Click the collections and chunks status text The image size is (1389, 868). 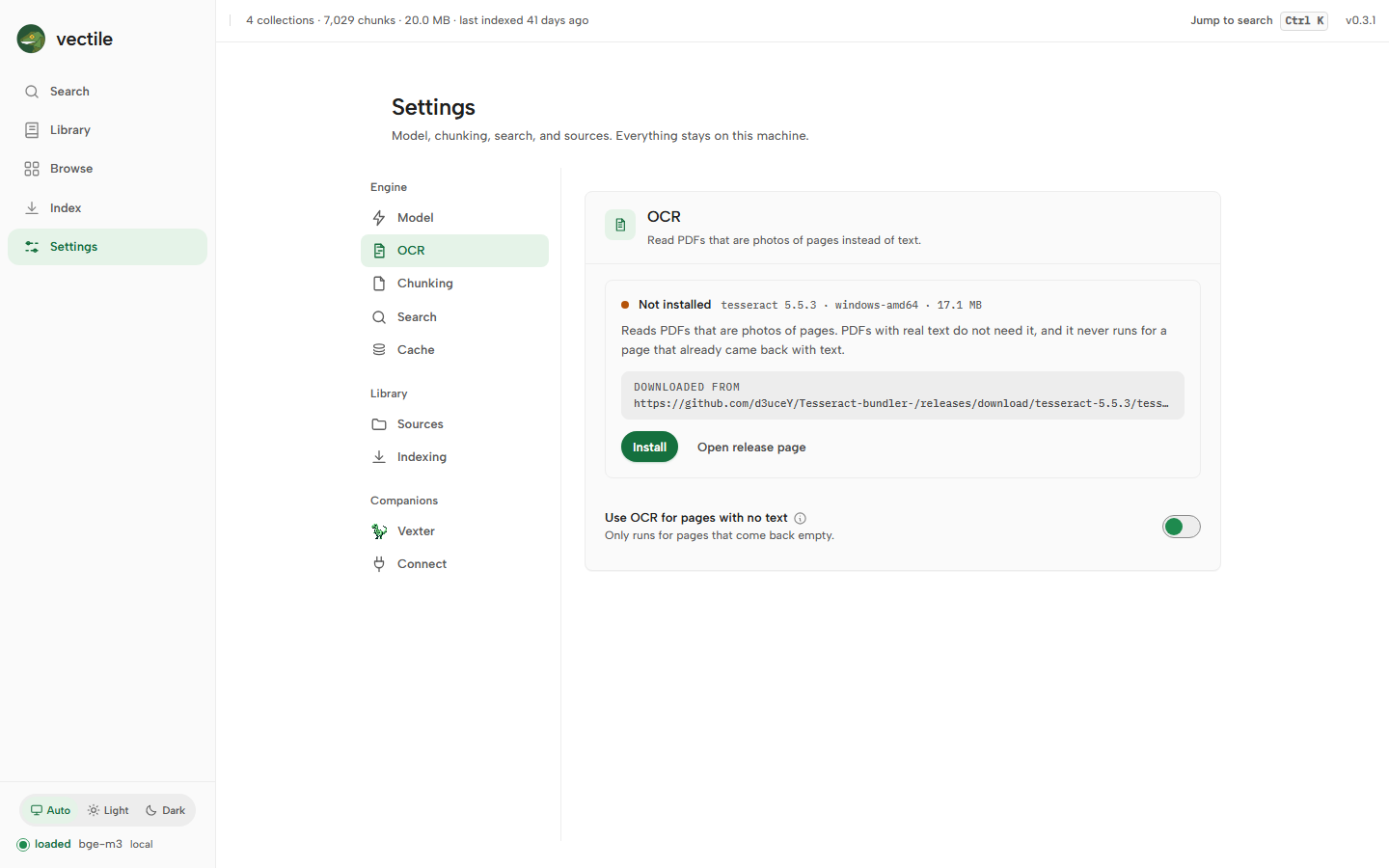417,20
